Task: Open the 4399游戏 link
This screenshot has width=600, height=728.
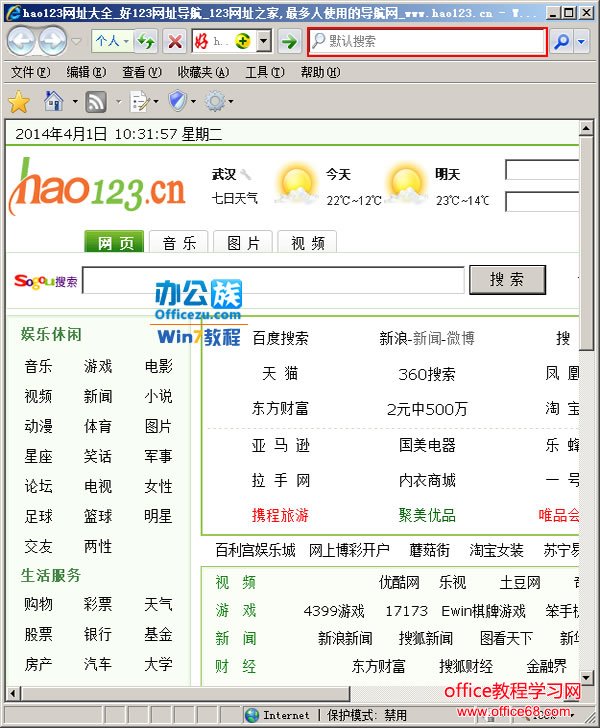Action: pyautogui.click(x=334, y=611)
